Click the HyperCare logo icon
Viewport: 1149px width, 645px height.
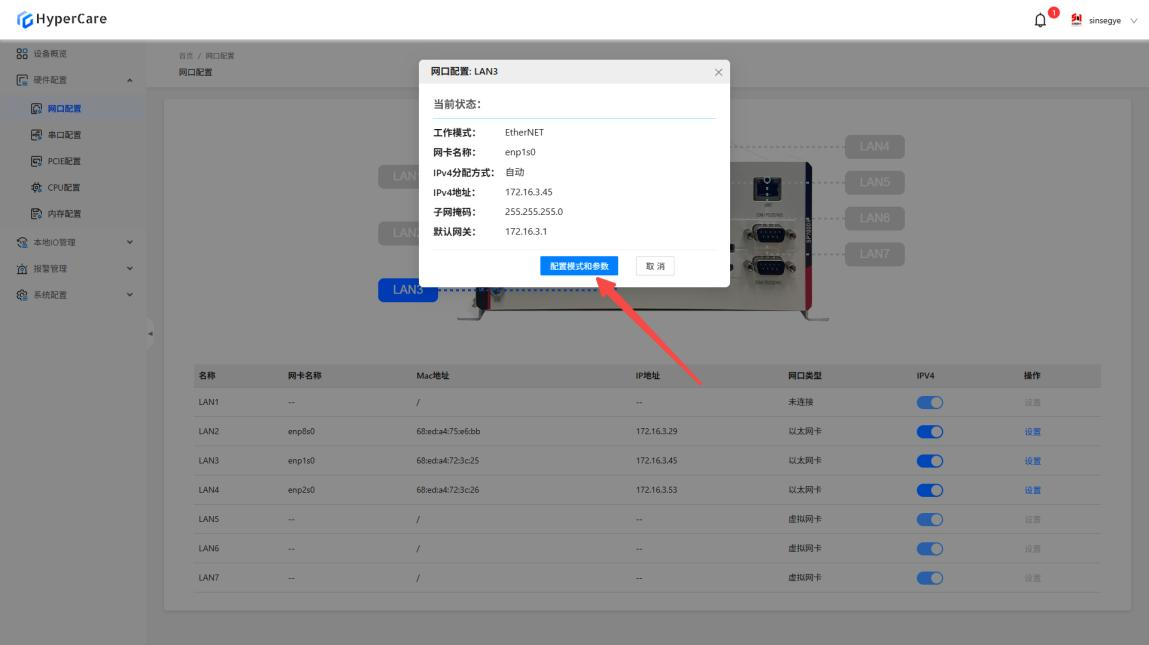[x=25, y=20]
